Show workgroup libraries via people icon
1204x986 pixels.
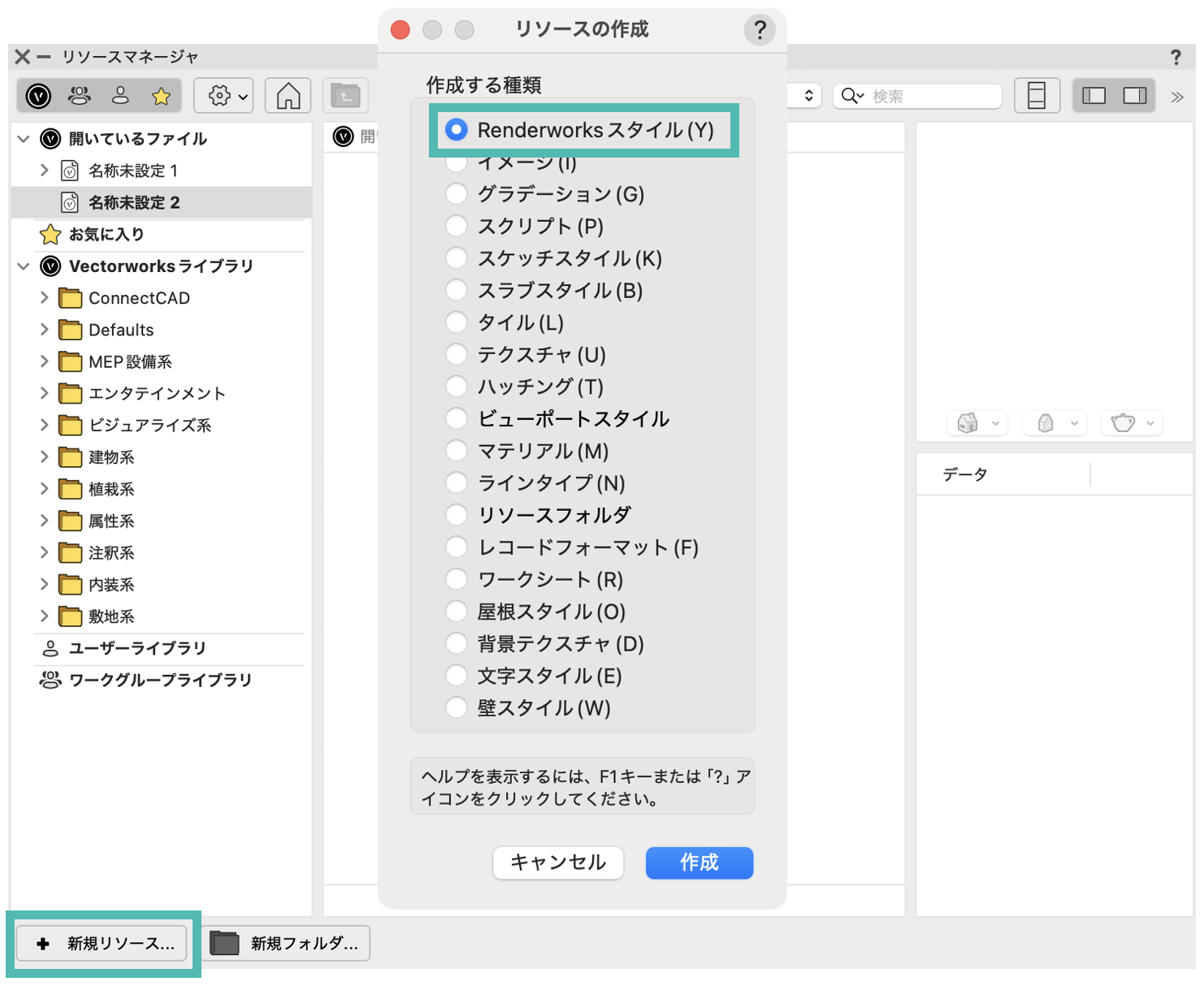coord(80,96)
